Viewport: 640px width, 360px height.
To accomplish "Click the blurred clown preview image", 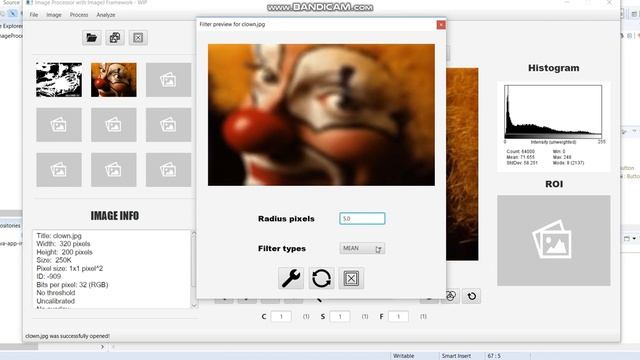I will click(x=321, y=115).
